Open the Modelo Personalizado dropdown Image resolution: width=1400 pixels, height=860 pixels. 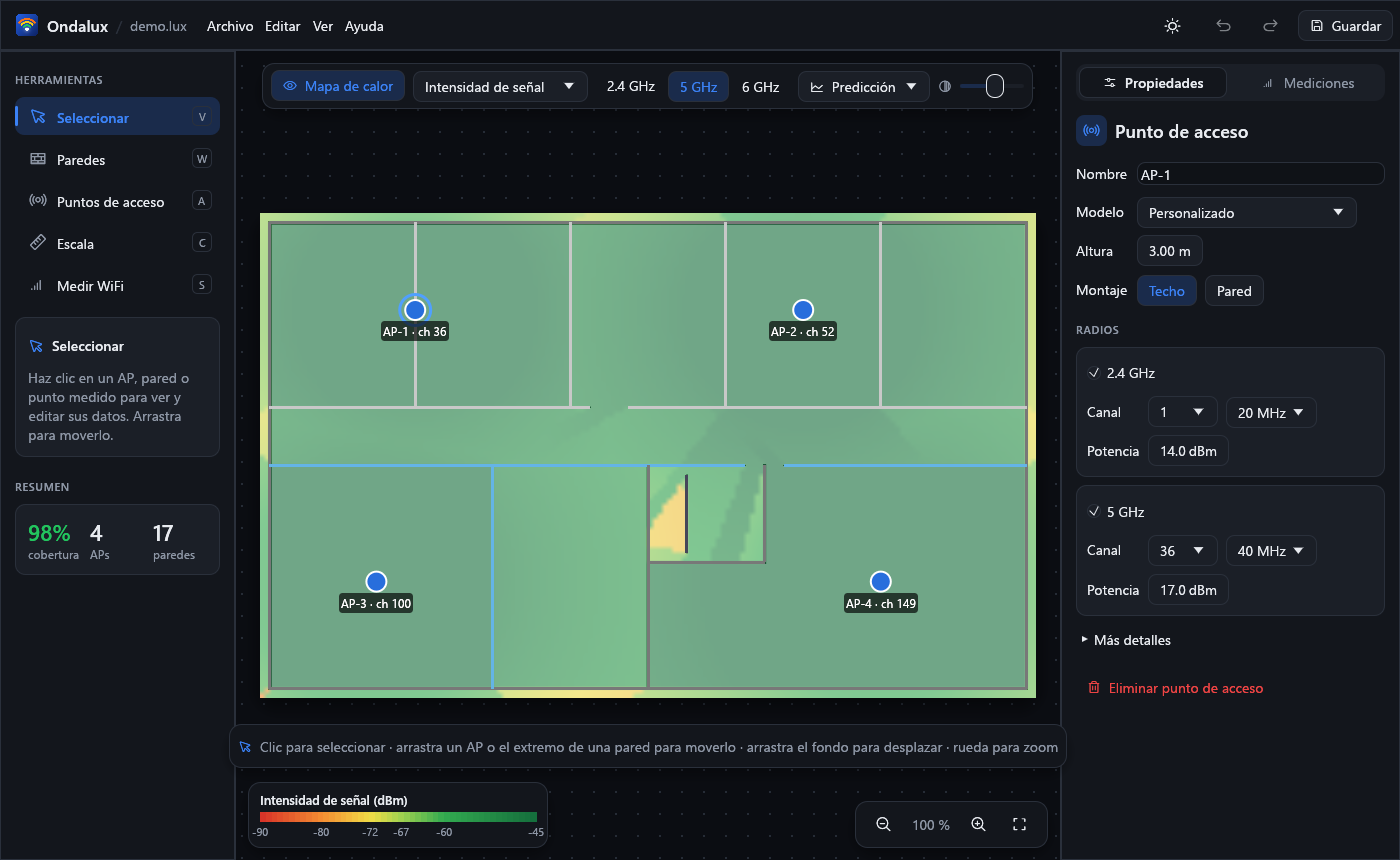click(1246, 213)
